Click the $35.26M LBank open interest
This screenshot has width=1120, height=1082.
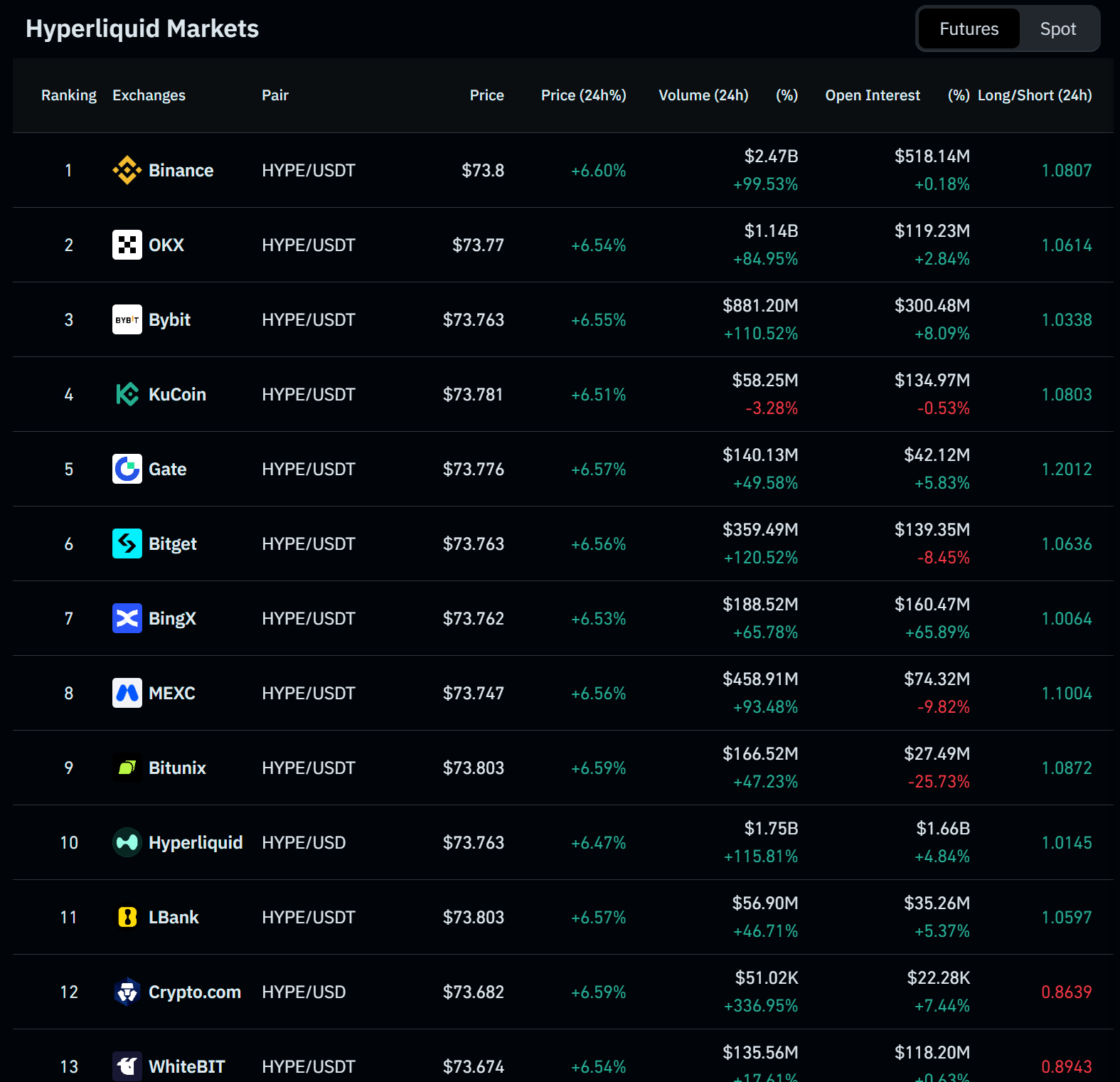click(937, 903)
